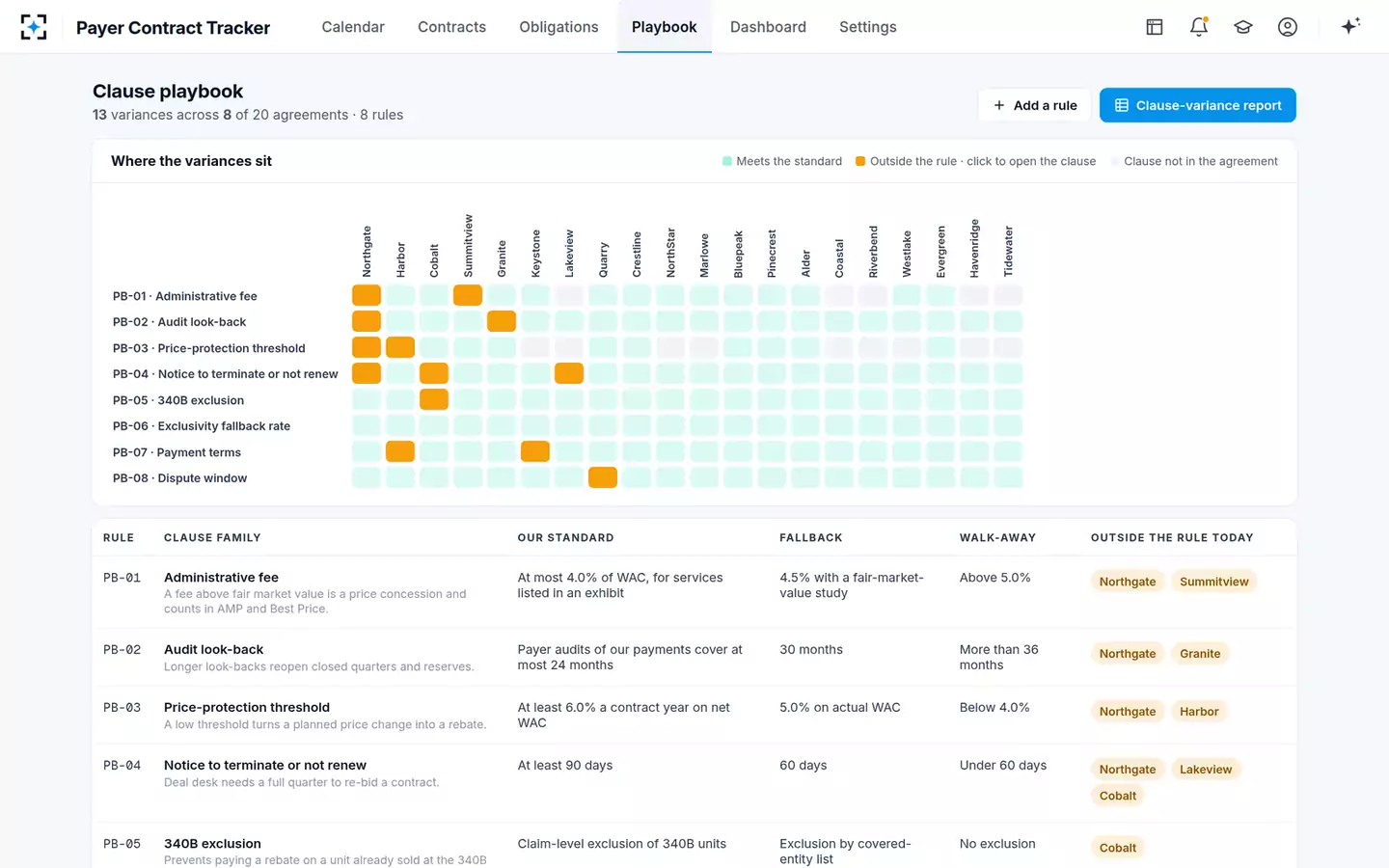The width and height of the screenshot is (1389, 868).
Task: Click the Tidewater column header in the heatmap
Action: [1008, 252]
